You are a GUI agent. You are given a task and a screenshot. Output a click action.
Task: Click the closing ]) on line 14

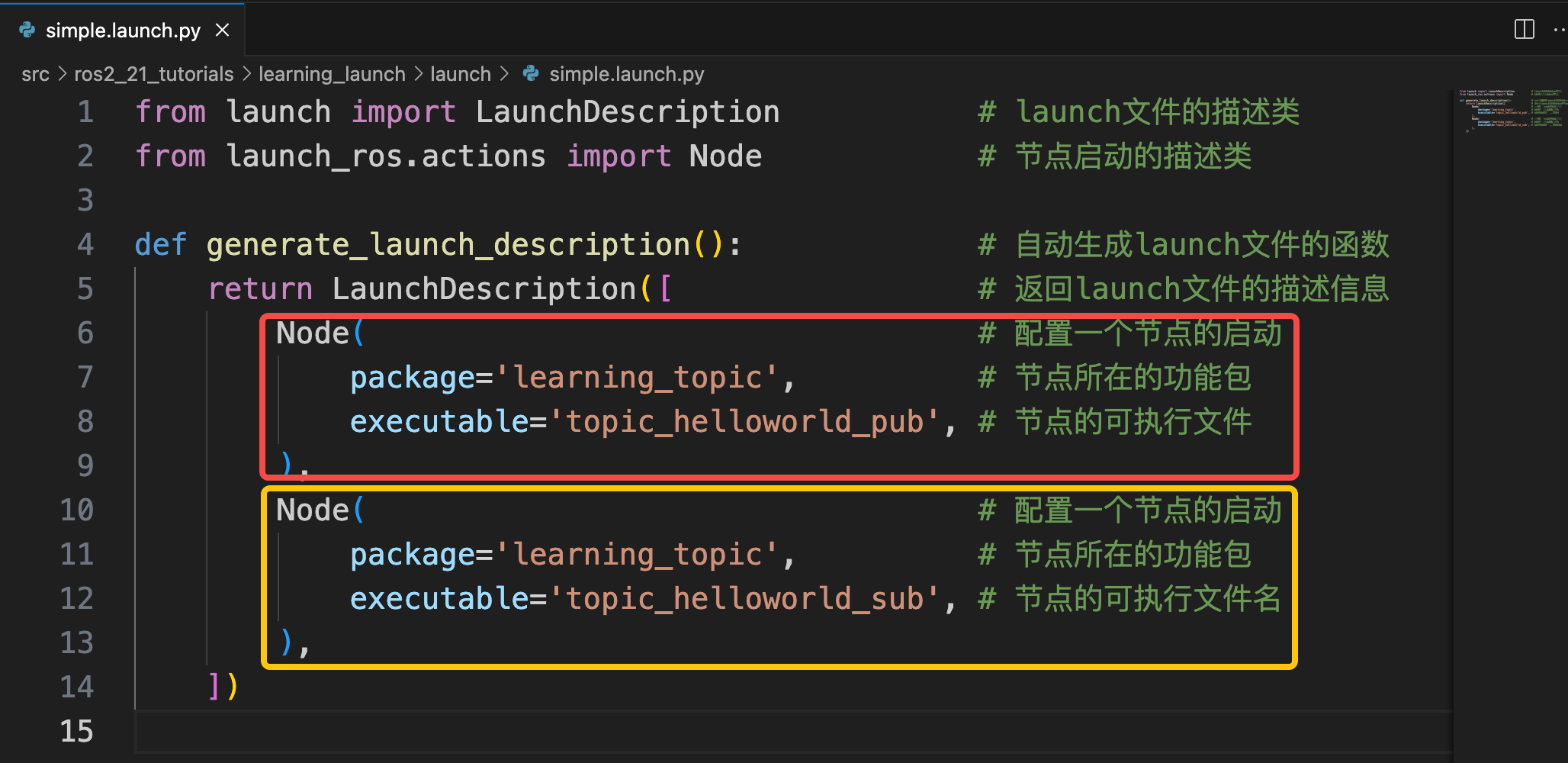223,687
